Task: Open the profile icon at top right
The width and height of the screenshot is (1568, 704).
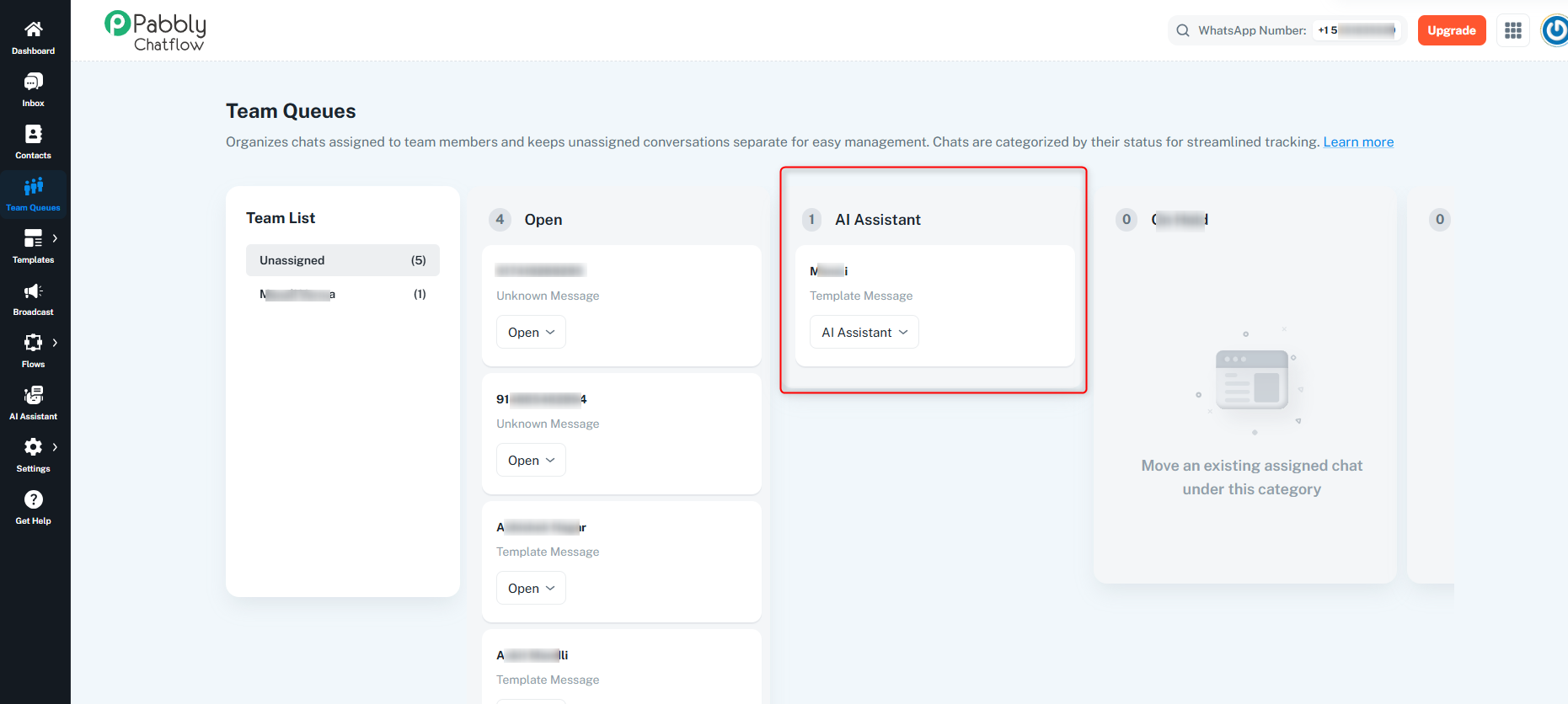Action: (x=1555, y=30)
